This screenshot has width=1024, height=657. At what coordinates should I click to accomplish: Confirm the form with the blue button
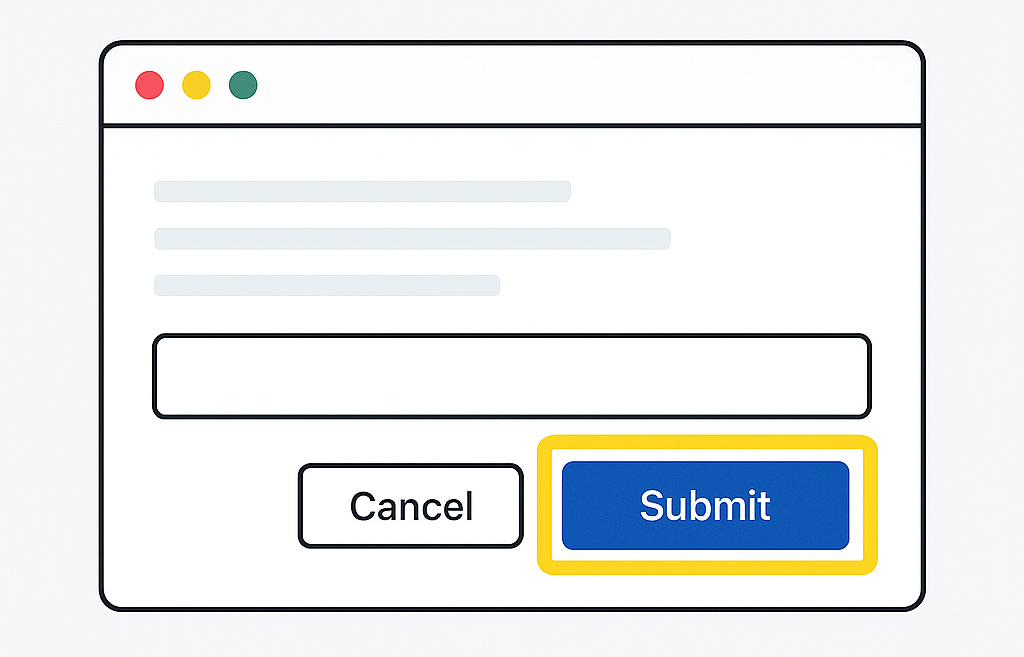tap(705, 505)
